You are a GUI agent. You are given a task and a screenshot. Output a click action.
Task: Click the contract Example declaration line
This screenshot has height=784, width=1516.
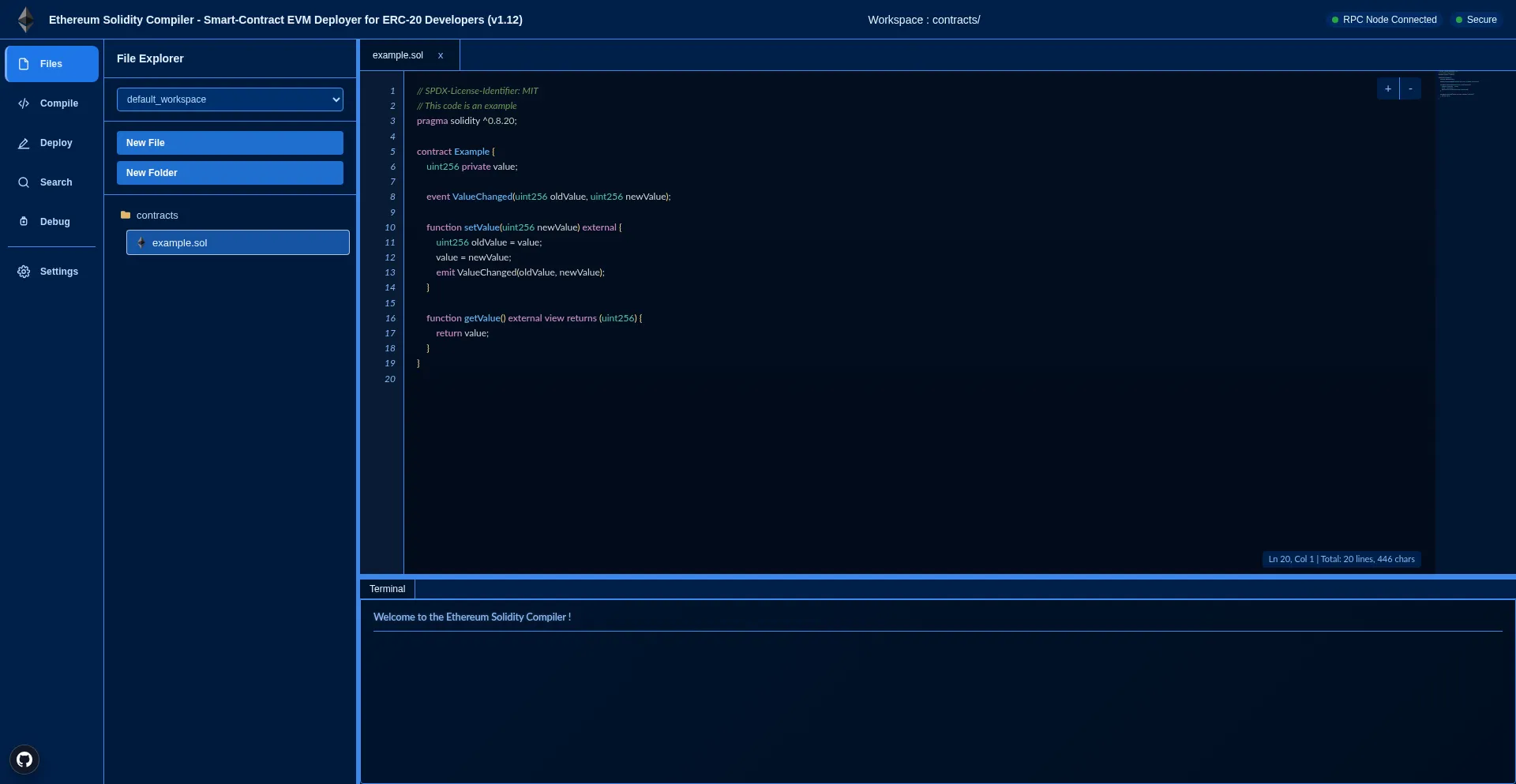point(456,152)
